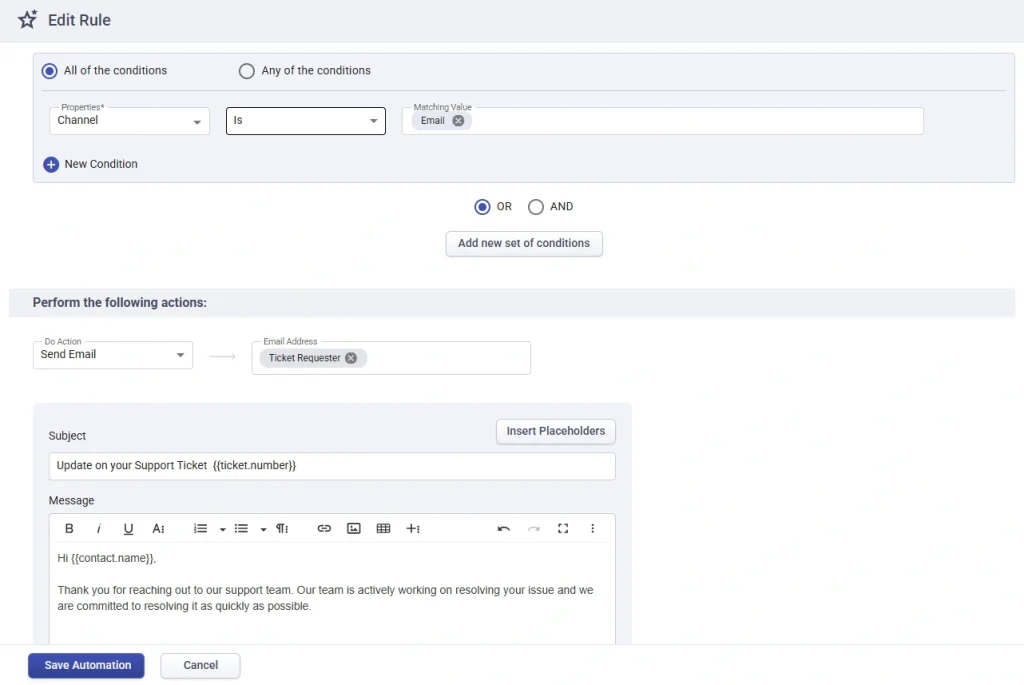1024x685 pixels.
Task: Click the Subject input field
Action: [x=331, y=466]
